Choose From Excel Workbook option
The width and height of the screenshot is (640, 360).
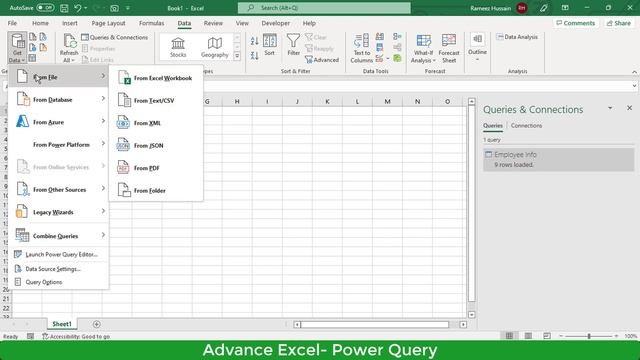click(156, 78)
